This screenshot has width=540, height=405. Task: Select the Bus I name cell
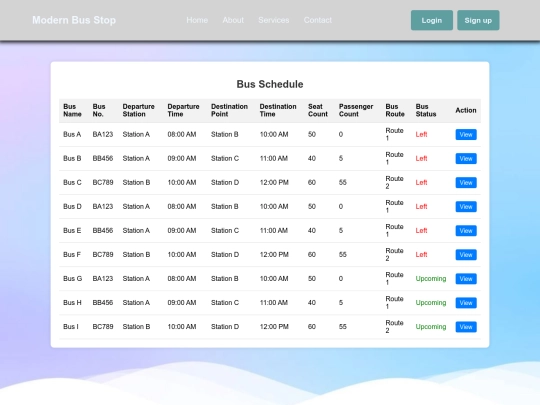click(71, 327)
